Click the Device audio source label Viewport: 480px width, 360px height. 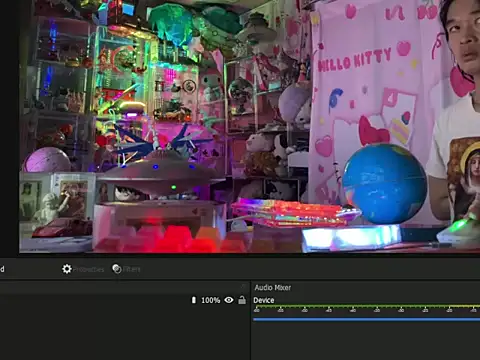coord(264,300)
